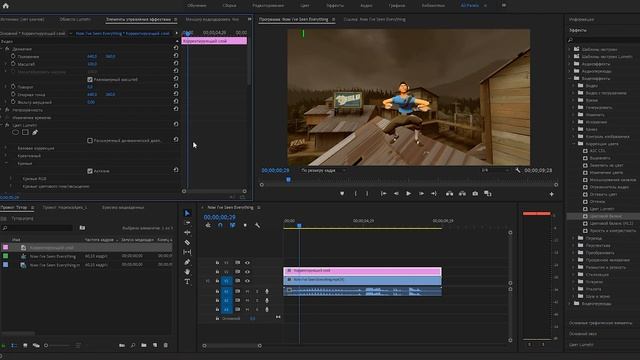This screenshot has height=360, width=640.
Task: Expand the Opacity effect group
Action: (2, 110)
